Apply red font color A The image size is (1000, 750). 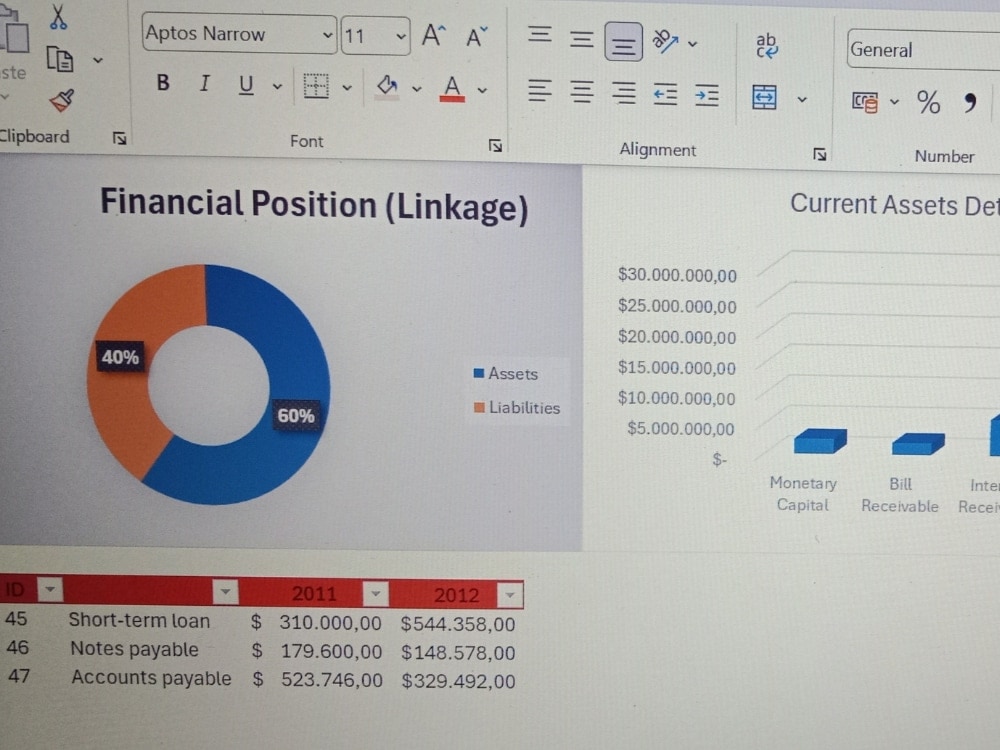point(452,89)
